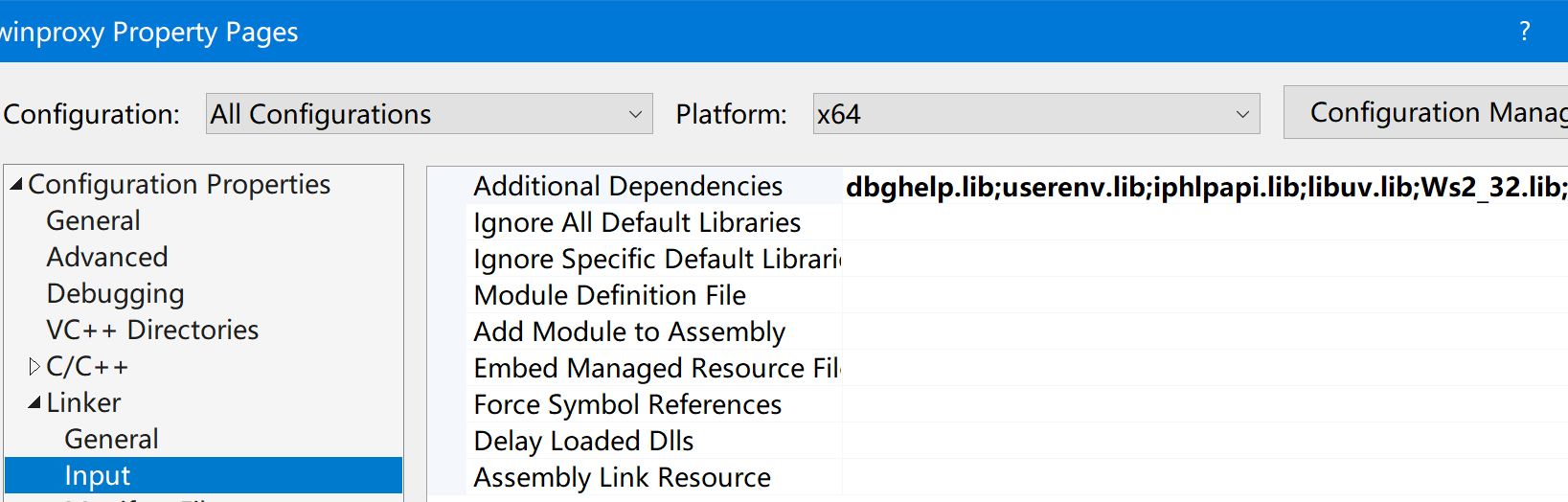
Task: Select General under Linker
Action: (x=111, y=439)
